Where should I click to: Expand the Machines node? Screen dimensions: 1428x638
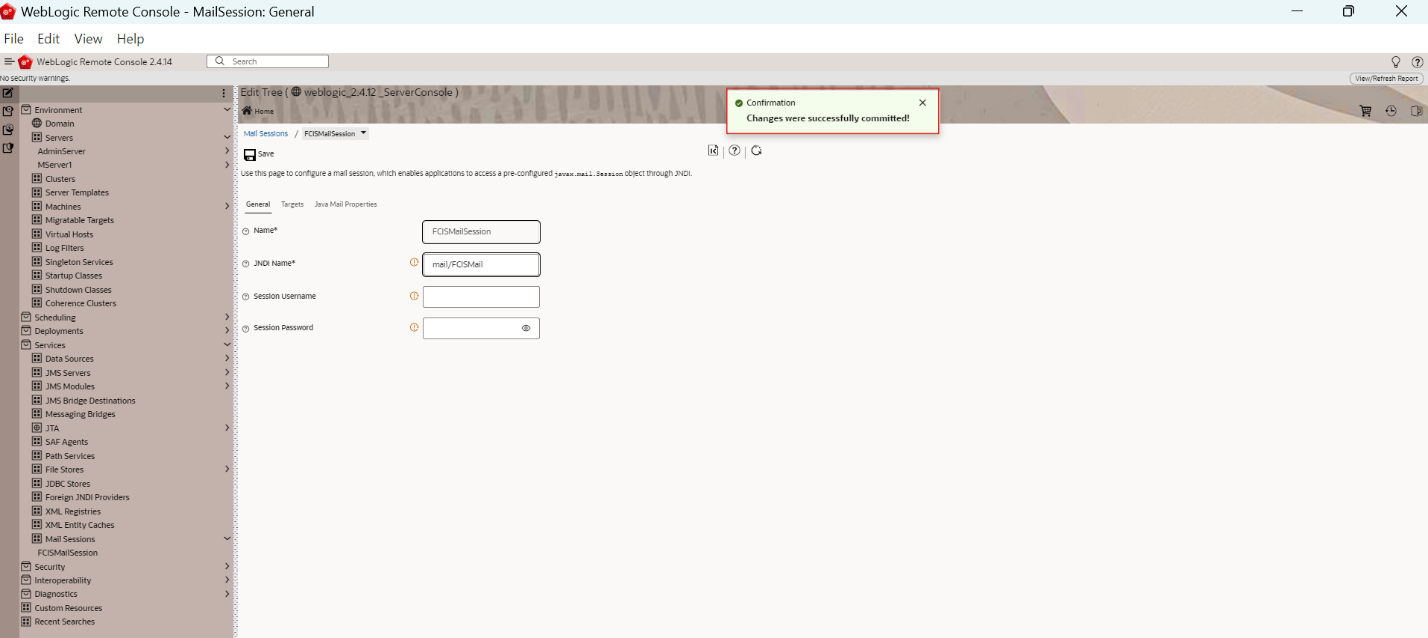coord(227,207)
